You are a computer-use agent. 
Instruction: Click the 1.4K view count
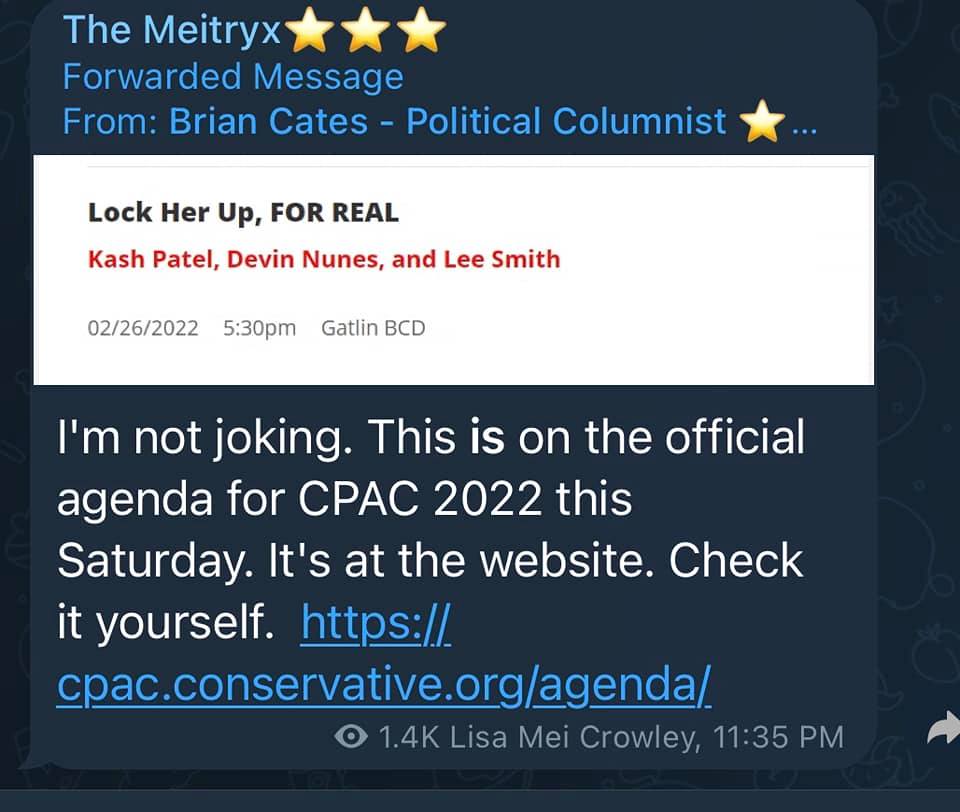coord(408,738)
